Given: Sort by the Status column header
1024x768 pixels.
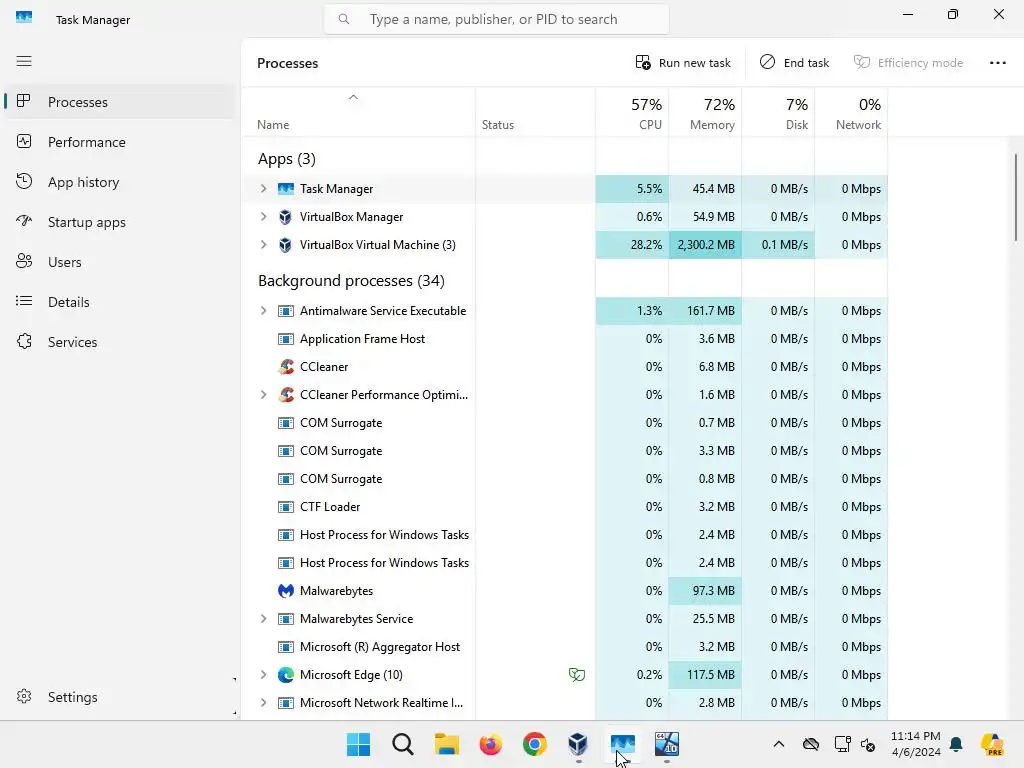Looking at the screenshot, I should [536, 112].
